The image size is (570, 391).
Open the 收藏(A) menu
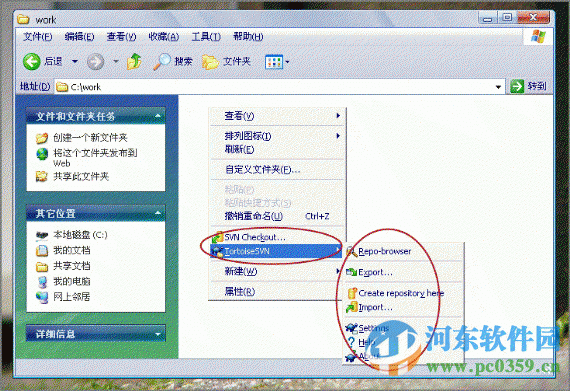point(164,37)
